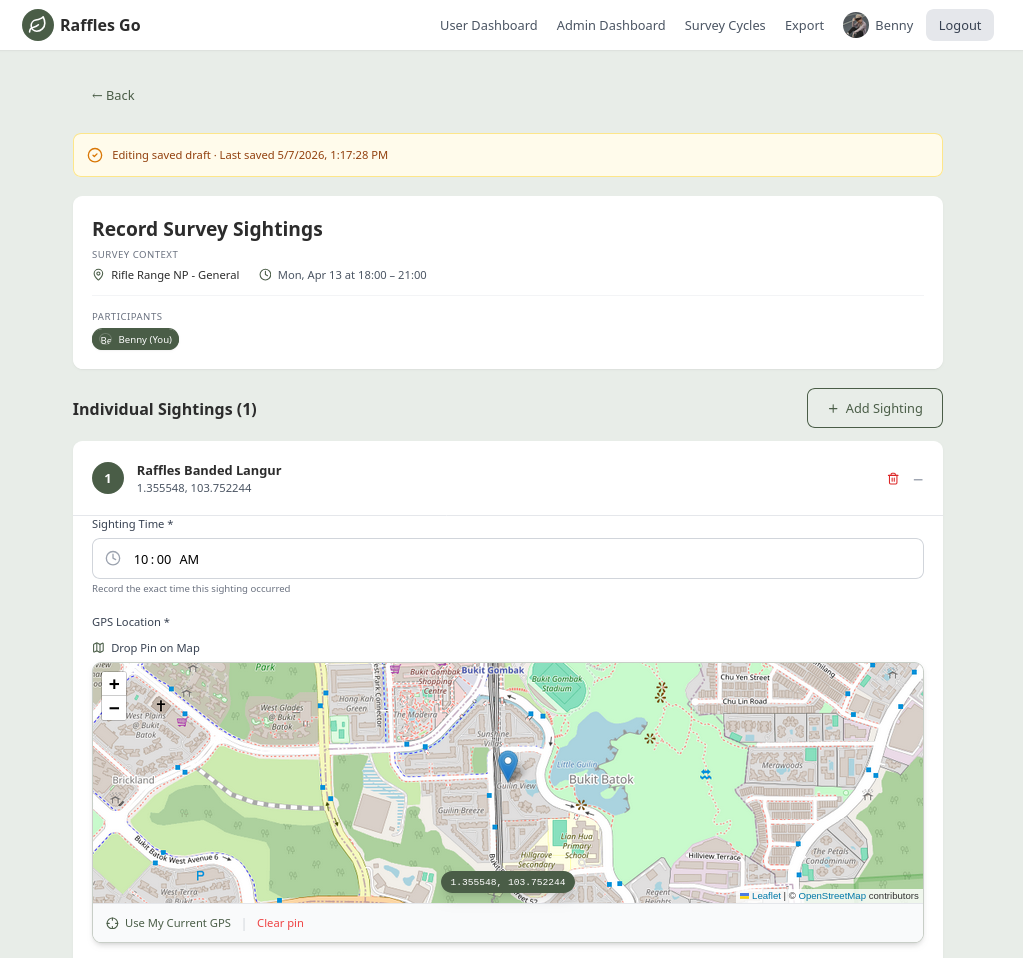Clear the dropped pin
The image size is (1024, 958).
(280, 923)
